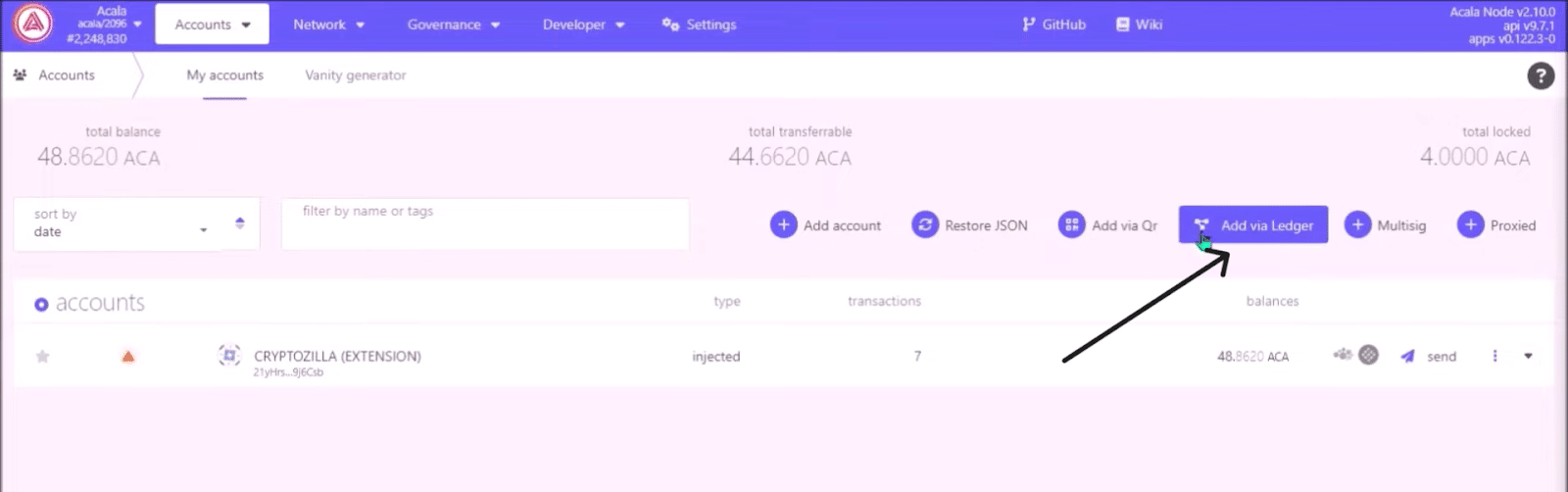This screenshot has width=1568, height=492.
Task: Click the plus icon for Multisig
Action: point(1357,225)
